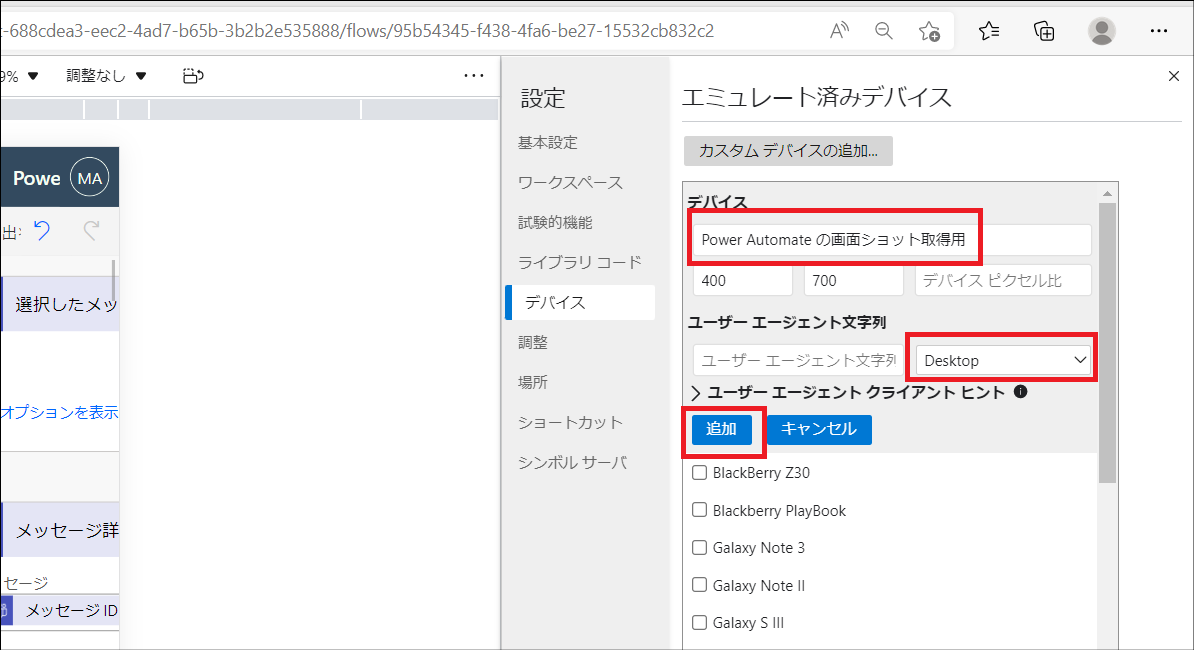Click the カスタム デバイスの追加 button
Image resolution: width=1194 pixels, height=650 pixels.
click(788, 151)
